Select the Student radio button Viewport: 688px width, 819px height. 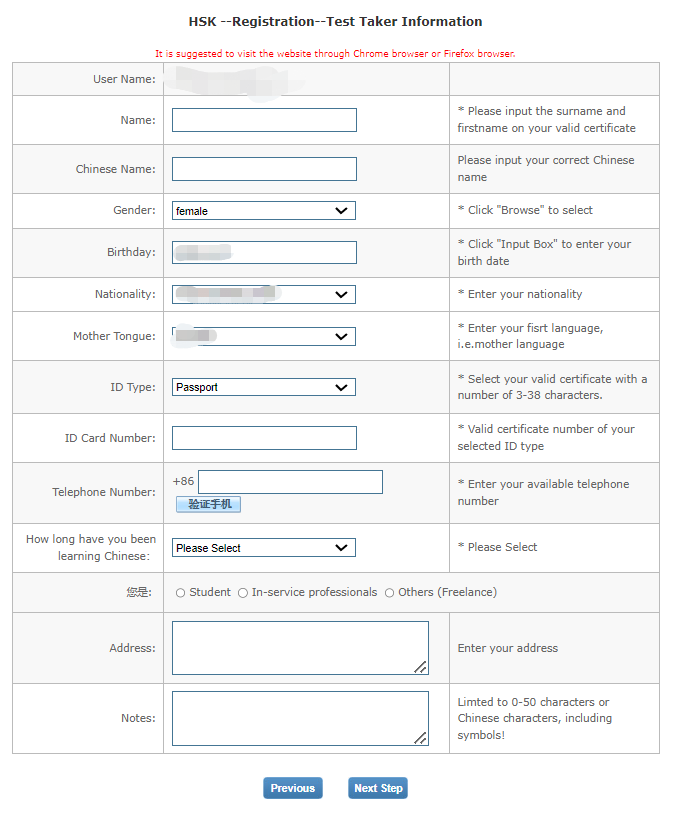point(181,593)
